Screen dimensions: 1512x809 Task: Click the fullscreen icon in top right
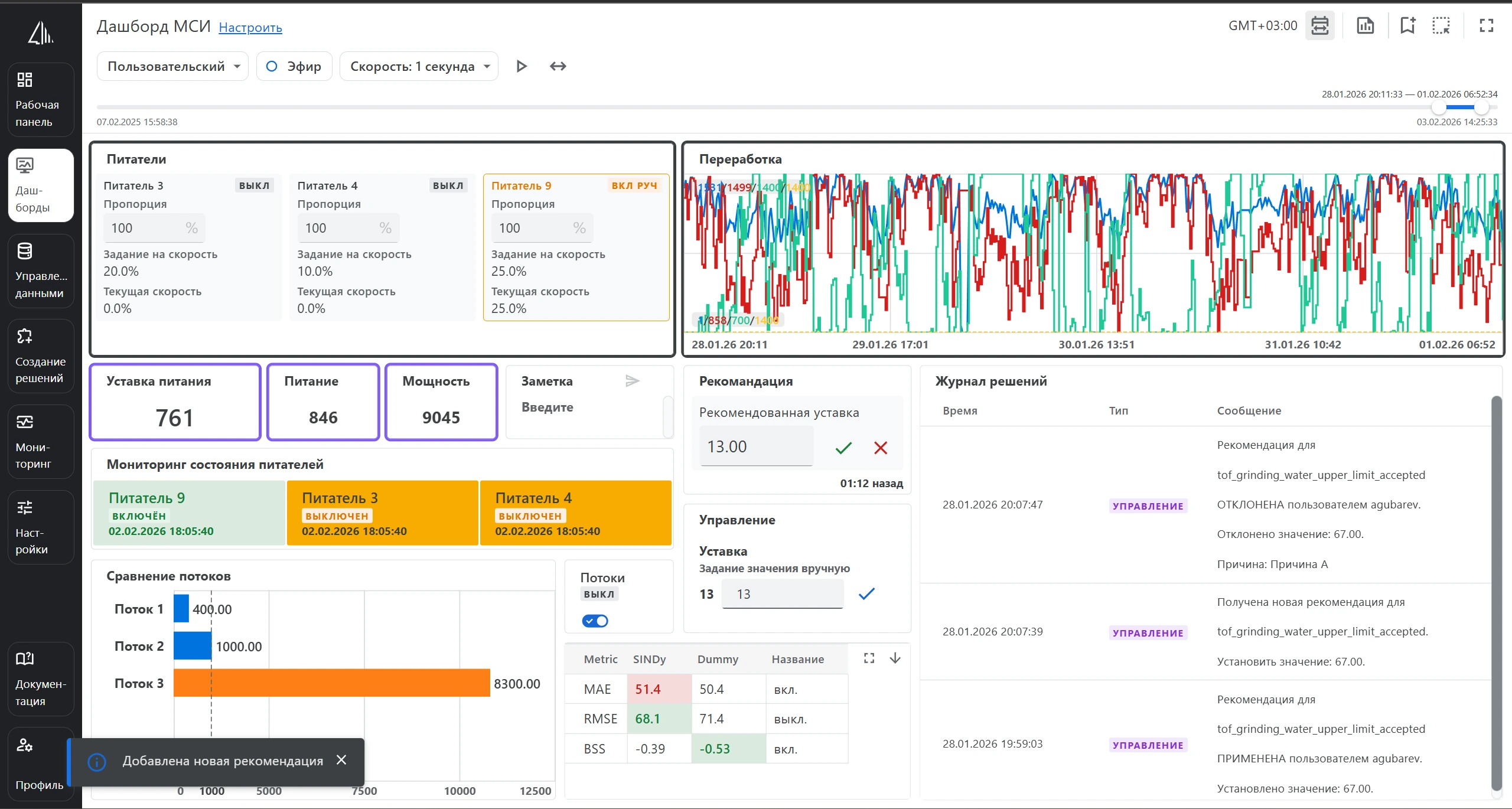(x=1486, y=25)
